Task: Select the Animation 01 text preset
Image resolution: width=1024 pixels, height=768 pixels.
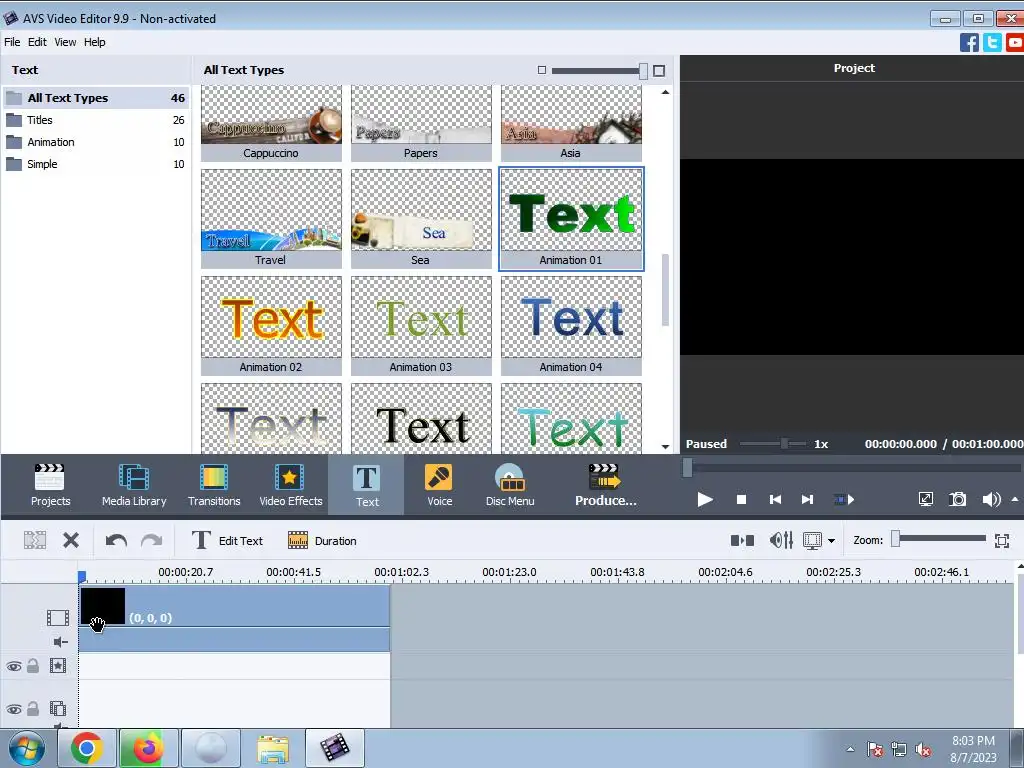Action: click(x=571, y=219)
